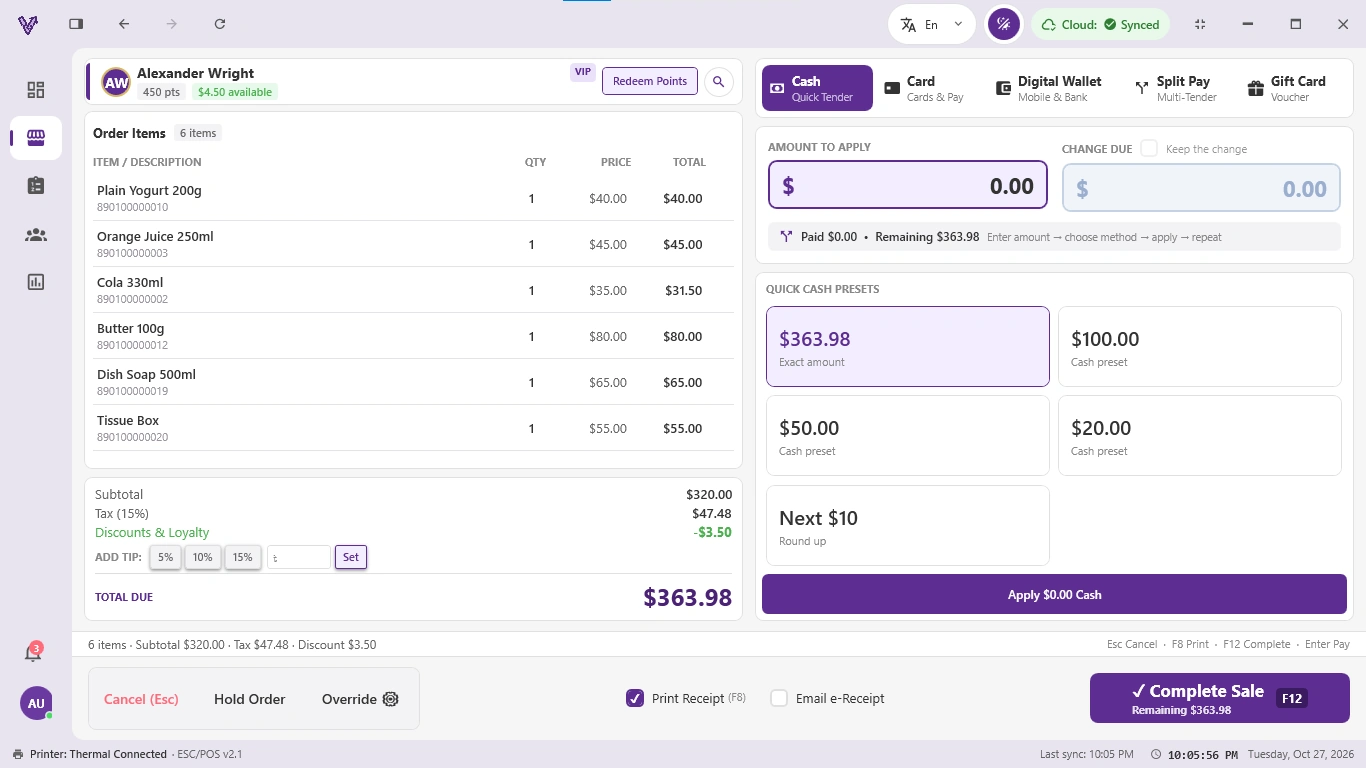Add a 10% tip
The height and width of the screenshot is (768, 1366).
tap(203, 557)
